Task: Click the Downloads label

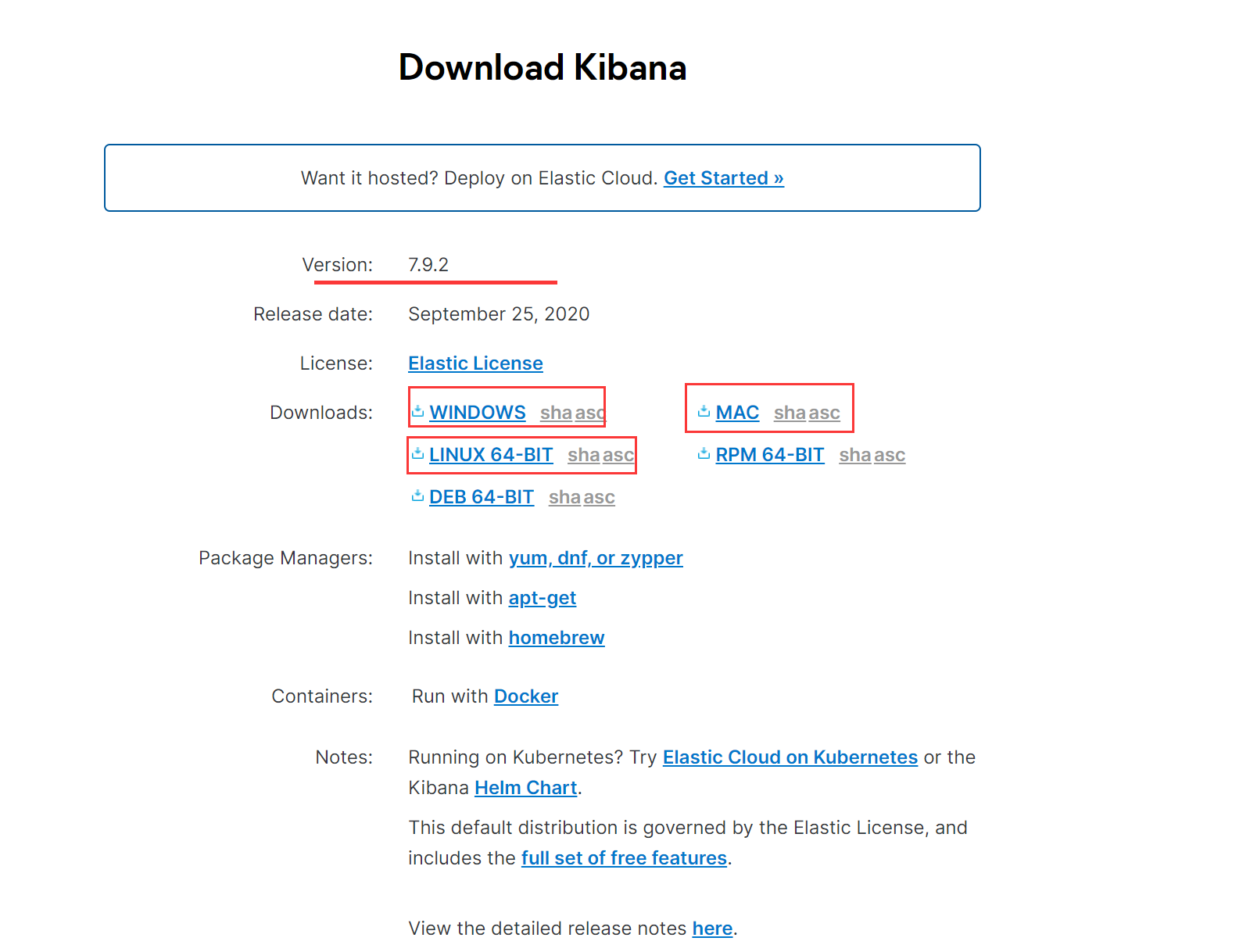Action: 321,413
